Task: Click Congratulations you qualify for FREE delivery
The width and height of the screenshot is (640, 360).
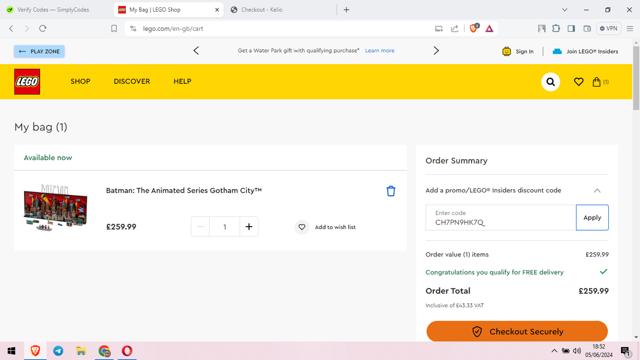Action: point(494,272)
